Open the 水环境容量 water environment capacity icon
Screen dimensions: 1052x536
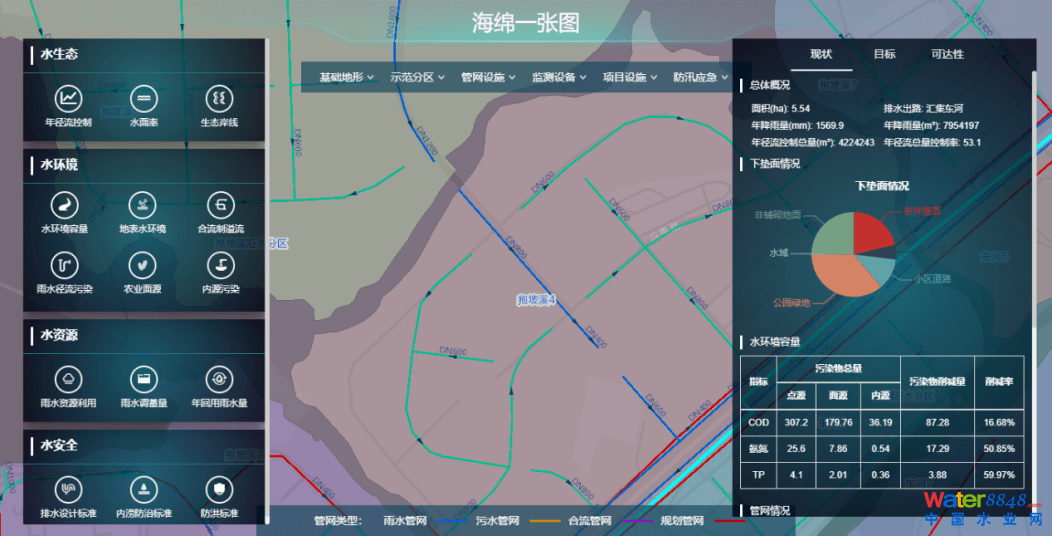[x=64, y=205]
